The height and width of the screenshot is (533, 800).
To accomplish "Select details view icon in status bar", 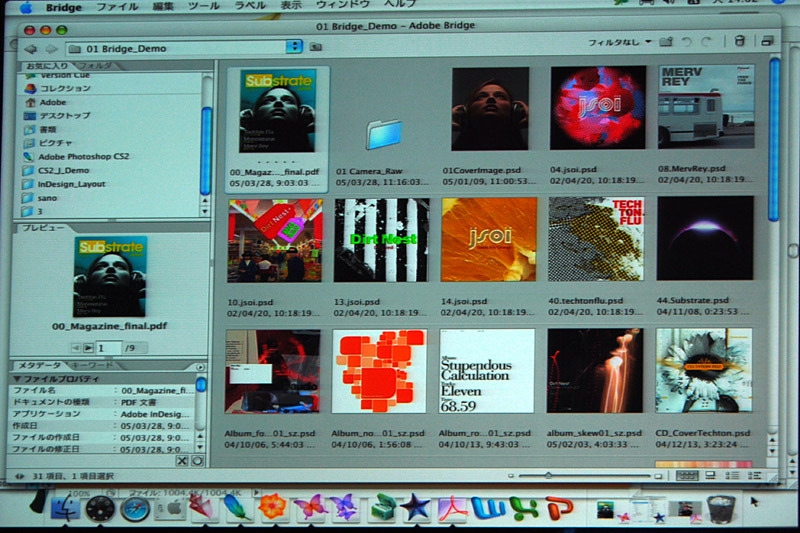I will pos(732,475).
